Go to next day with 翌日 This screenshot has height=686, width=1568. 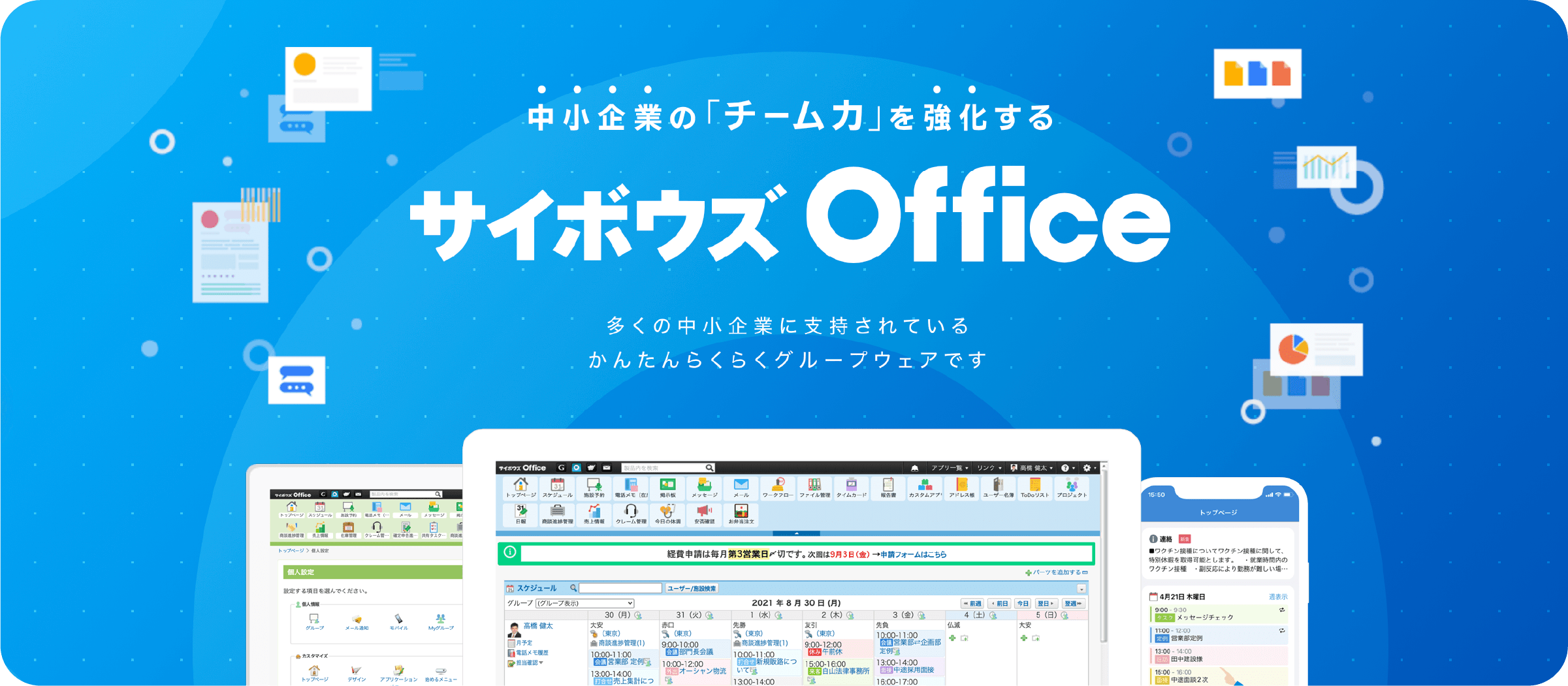(x=1046, y=604)
